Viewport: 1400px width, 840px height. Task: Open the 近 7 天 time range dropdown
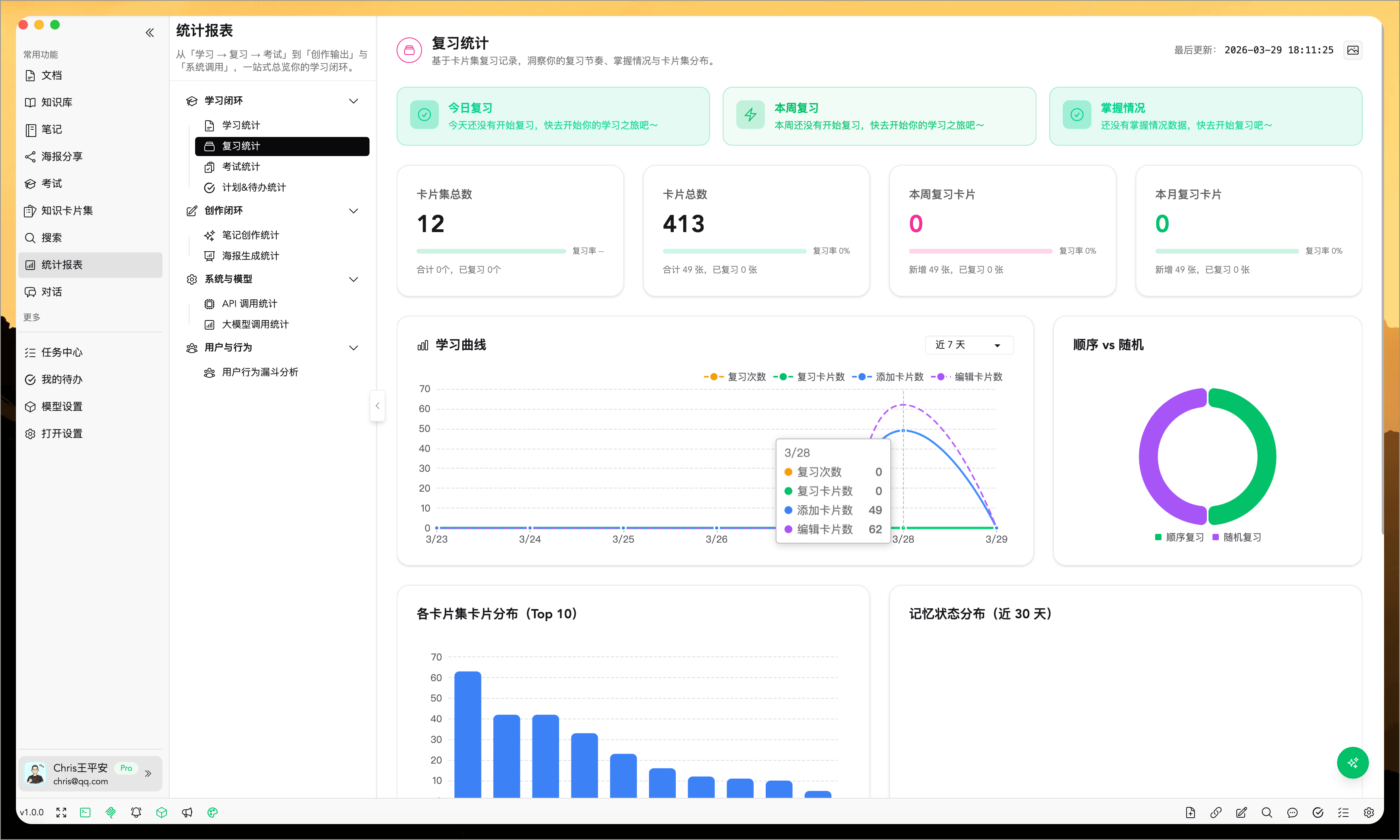[968, 345]
